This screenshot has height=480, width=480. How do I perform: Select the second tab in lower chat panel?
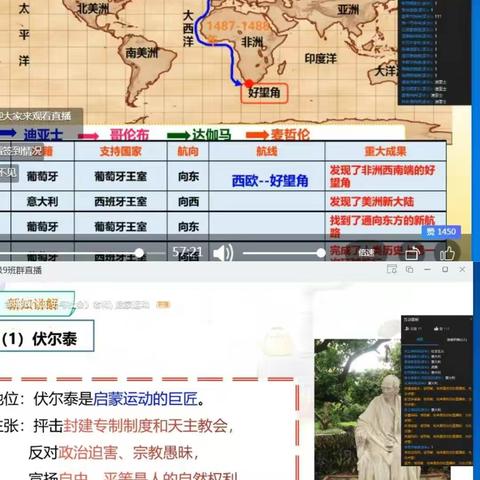click(x=457, y=340)
